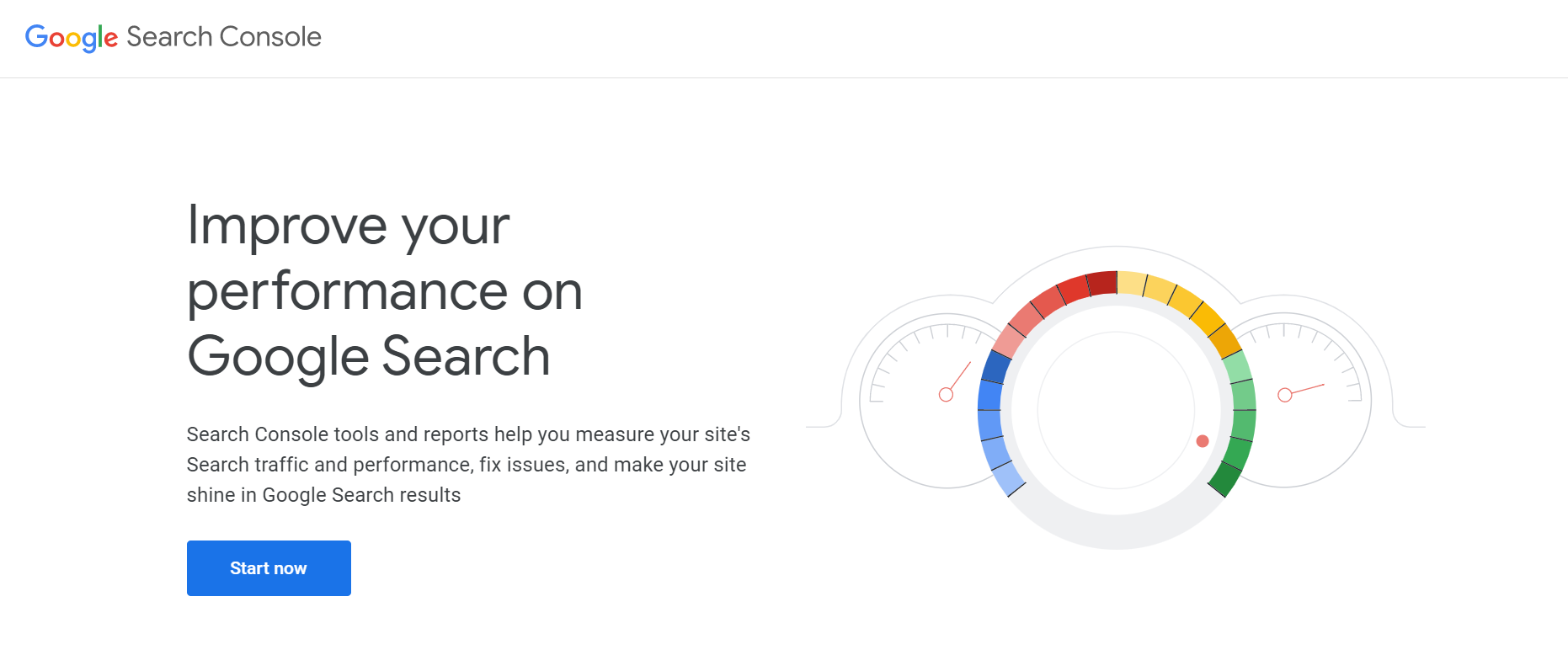
Task: Open the Google Search Console logo link
Action: pos(173,37)
